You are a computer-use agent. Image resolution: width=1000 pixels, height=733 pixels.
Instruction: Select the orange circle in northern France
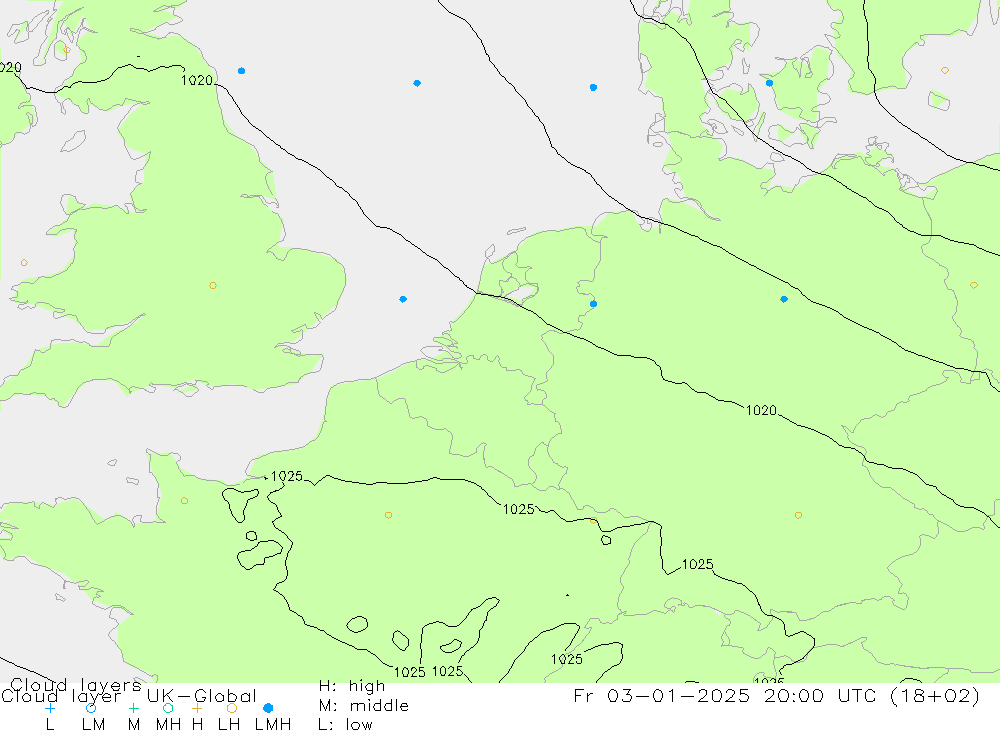(388, 515)
